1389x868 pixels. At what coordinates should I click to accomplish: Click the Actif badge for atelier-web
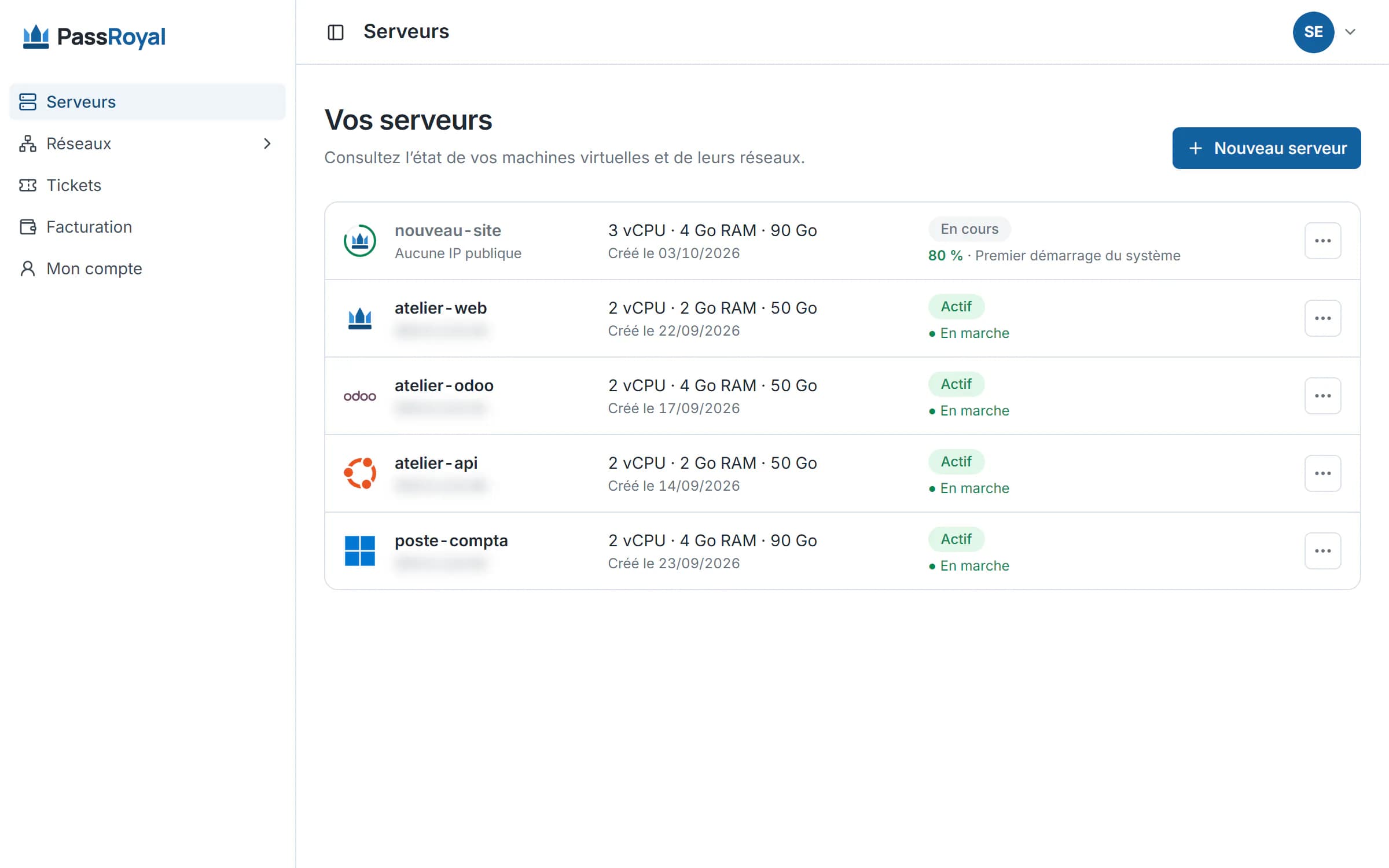[956, 307]
